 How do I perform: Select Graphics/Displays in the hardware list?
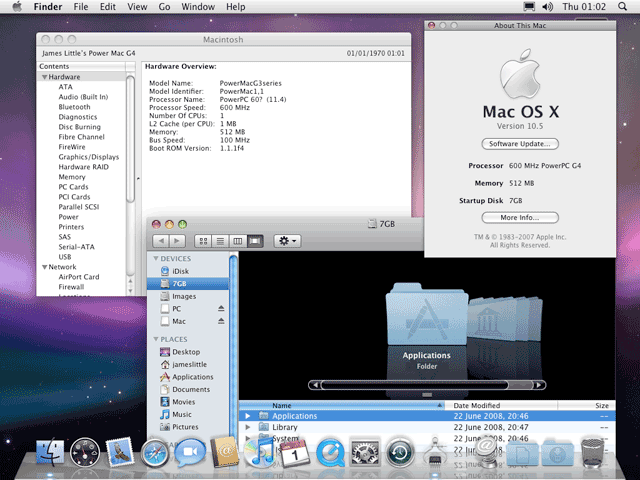[88, 157]
